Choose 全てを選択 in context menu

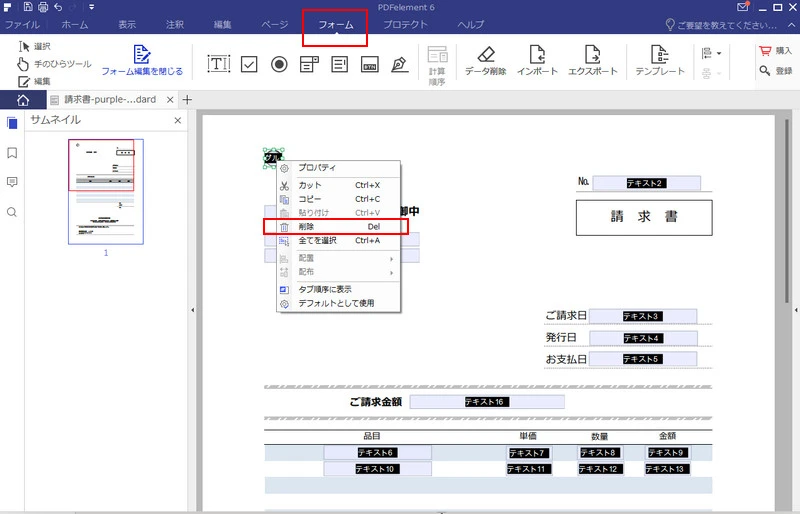[x=338, y=240]
